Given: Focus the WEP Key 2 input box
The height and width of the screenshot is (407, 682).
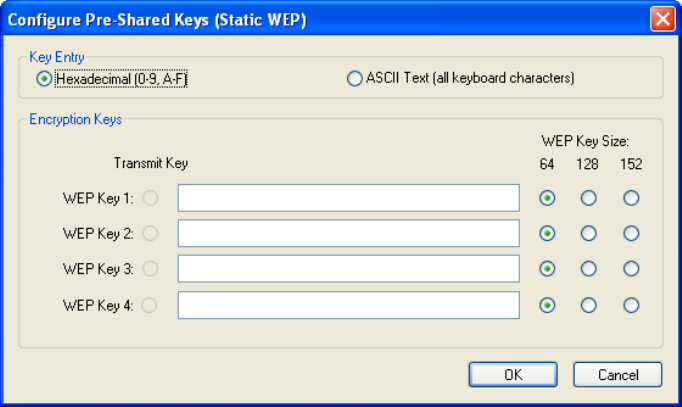Looking at the screenshot, I should pyautogui.click(x=349, y=233).
